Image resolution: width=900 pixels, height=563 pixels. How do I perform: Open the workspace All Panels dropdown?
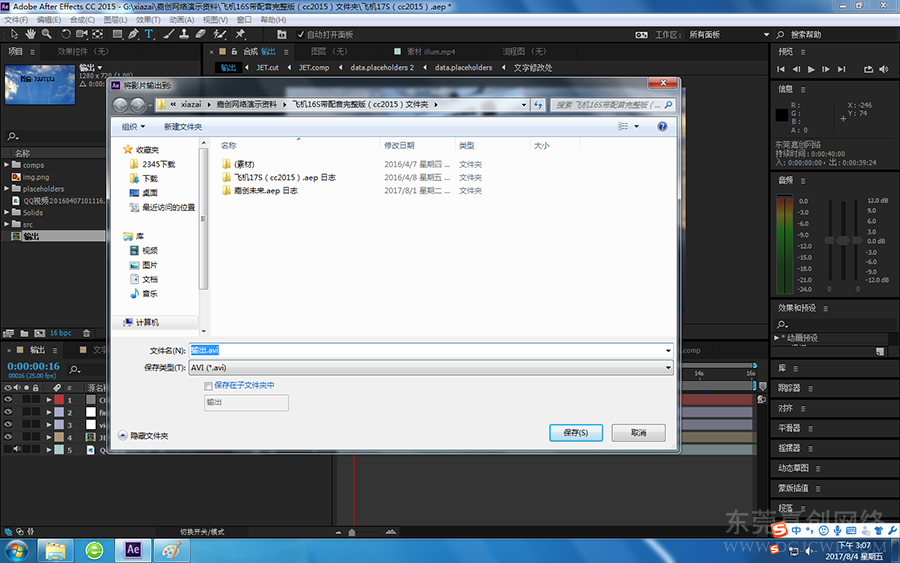[x=729, y=34]
